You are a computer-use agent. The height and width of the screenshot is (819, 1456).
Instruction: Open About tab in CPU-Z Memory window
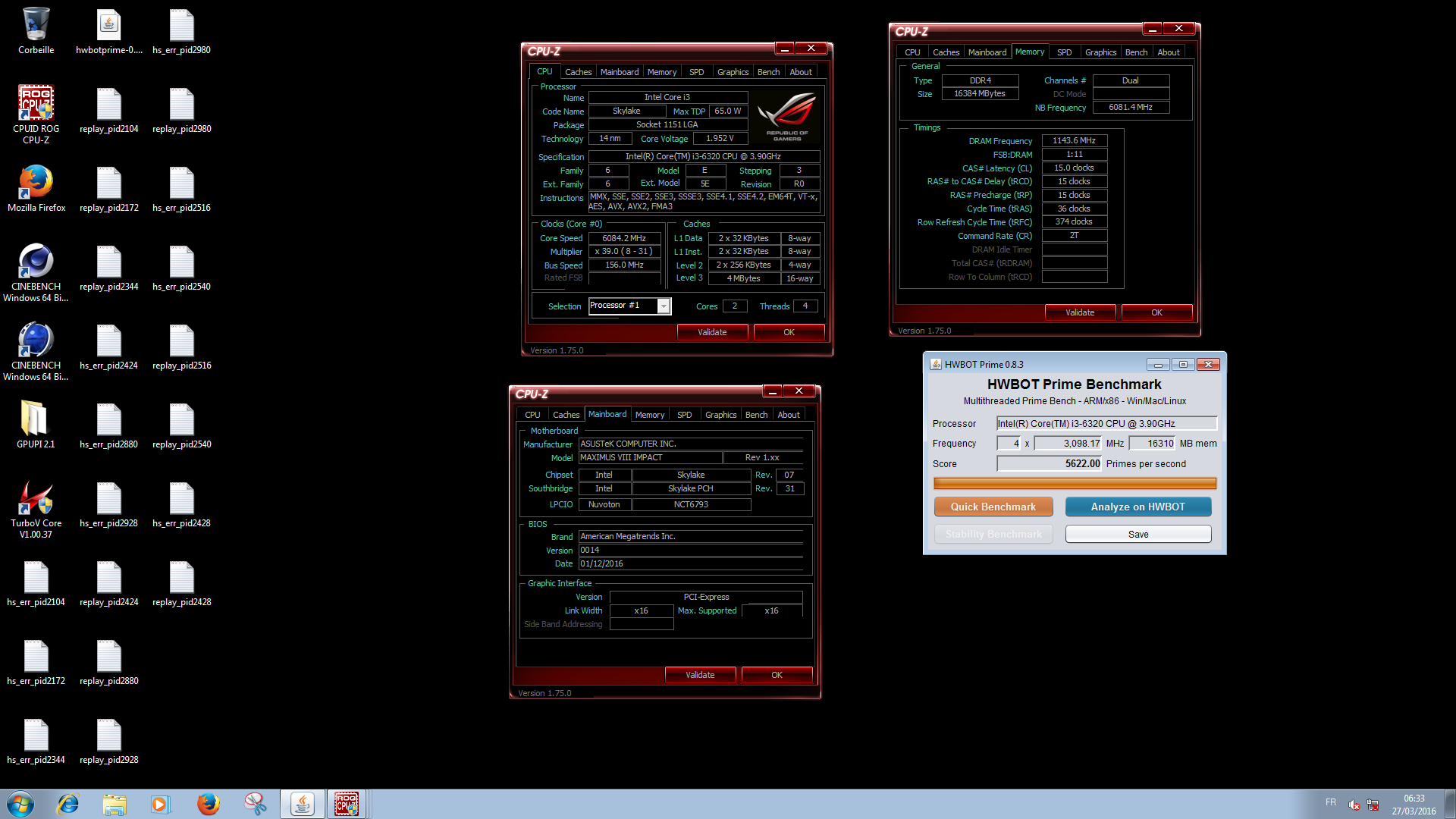pos(1169,52)
